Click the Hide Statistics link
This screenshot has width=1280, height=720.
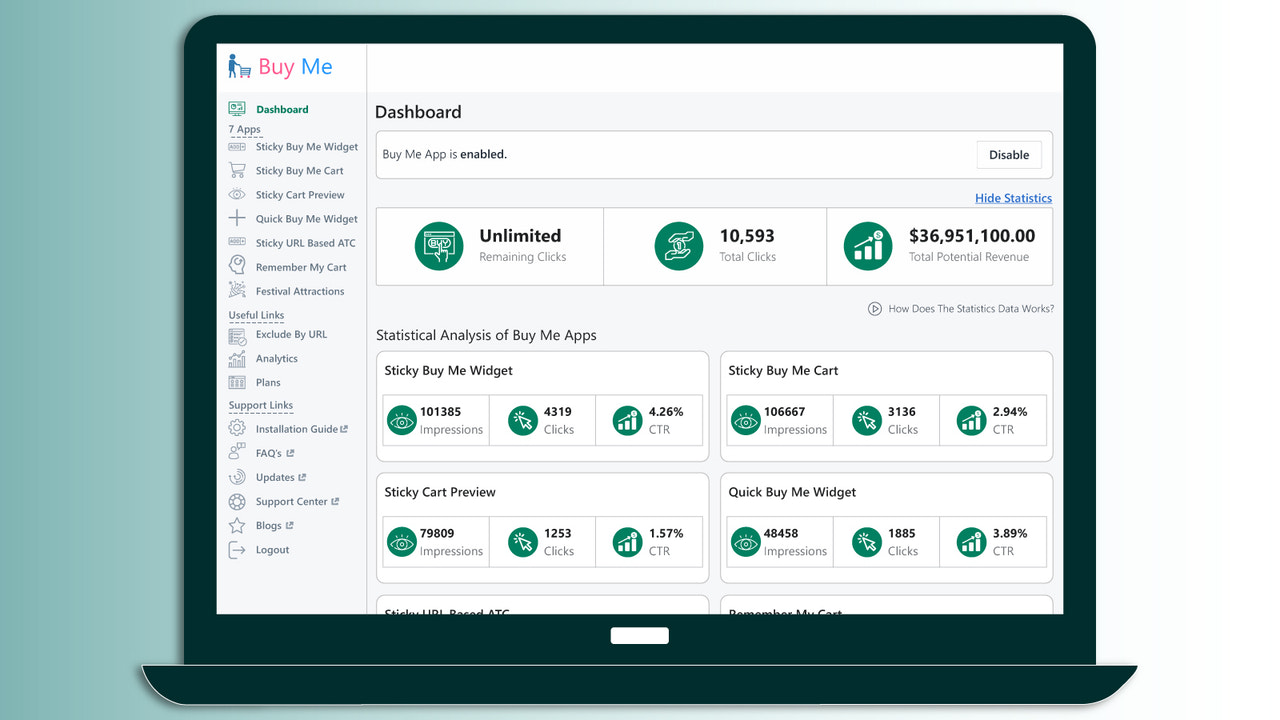point(1013,198)
